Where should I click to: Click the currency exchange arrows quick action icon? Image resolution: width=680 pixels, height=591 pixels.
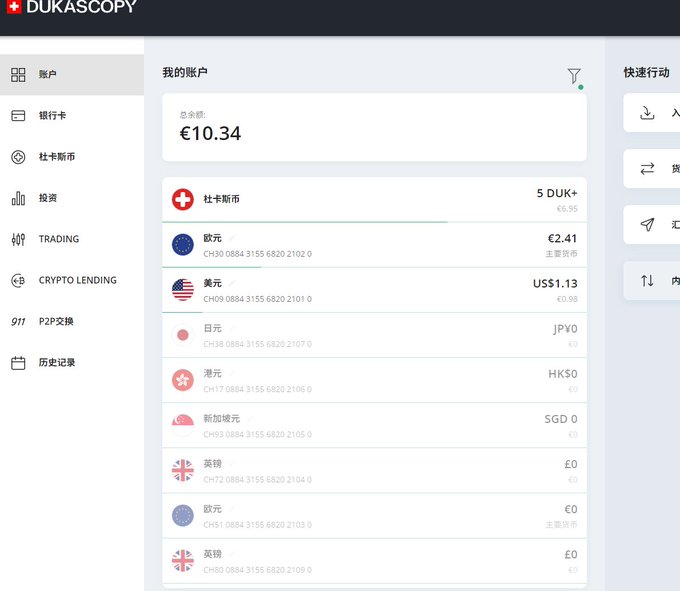click(x=647, y=169)
